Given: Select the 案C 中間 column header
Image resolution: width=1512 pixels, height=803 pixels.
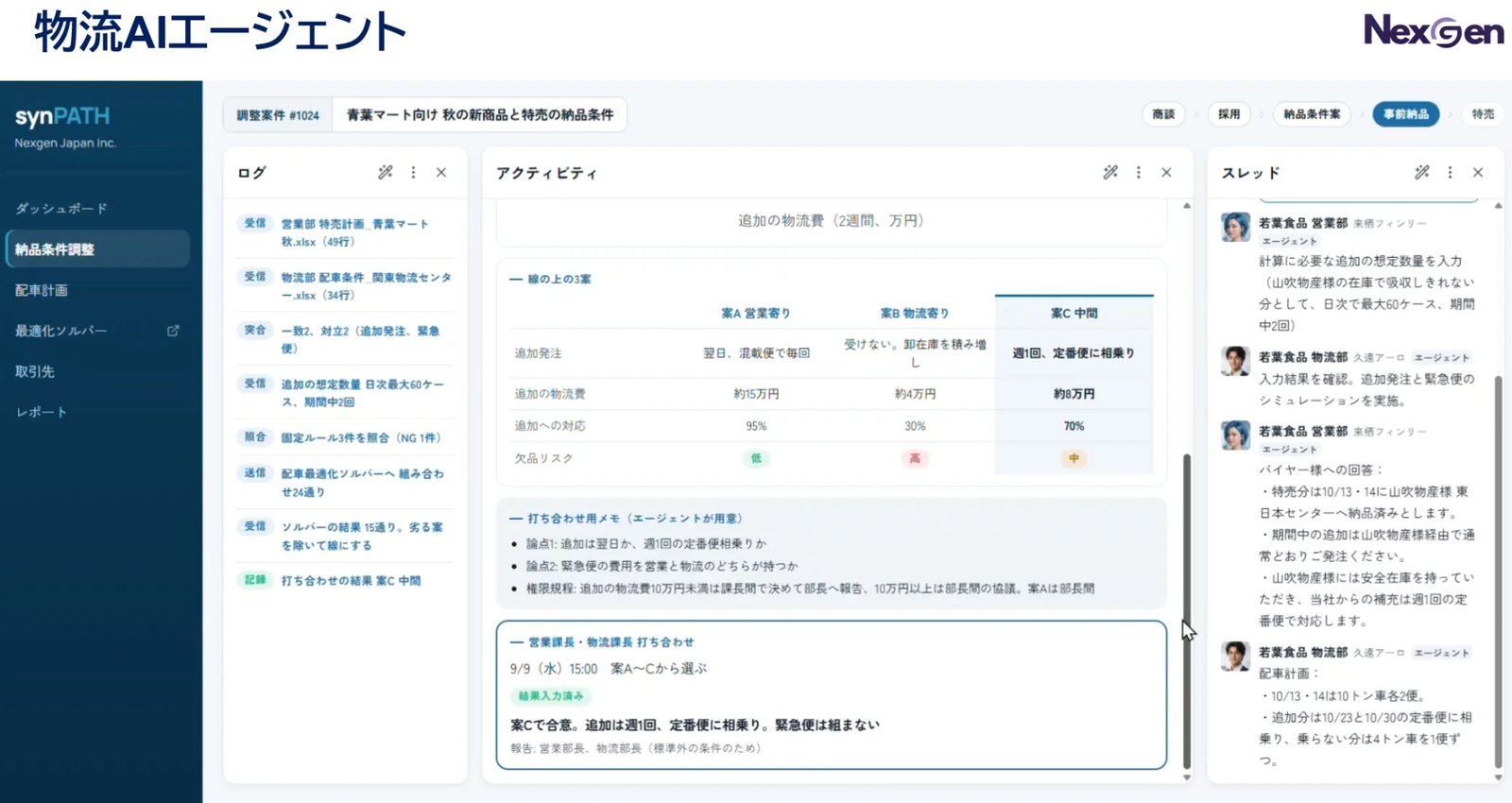Looking at the screenshot, I should click(1074, 313).
